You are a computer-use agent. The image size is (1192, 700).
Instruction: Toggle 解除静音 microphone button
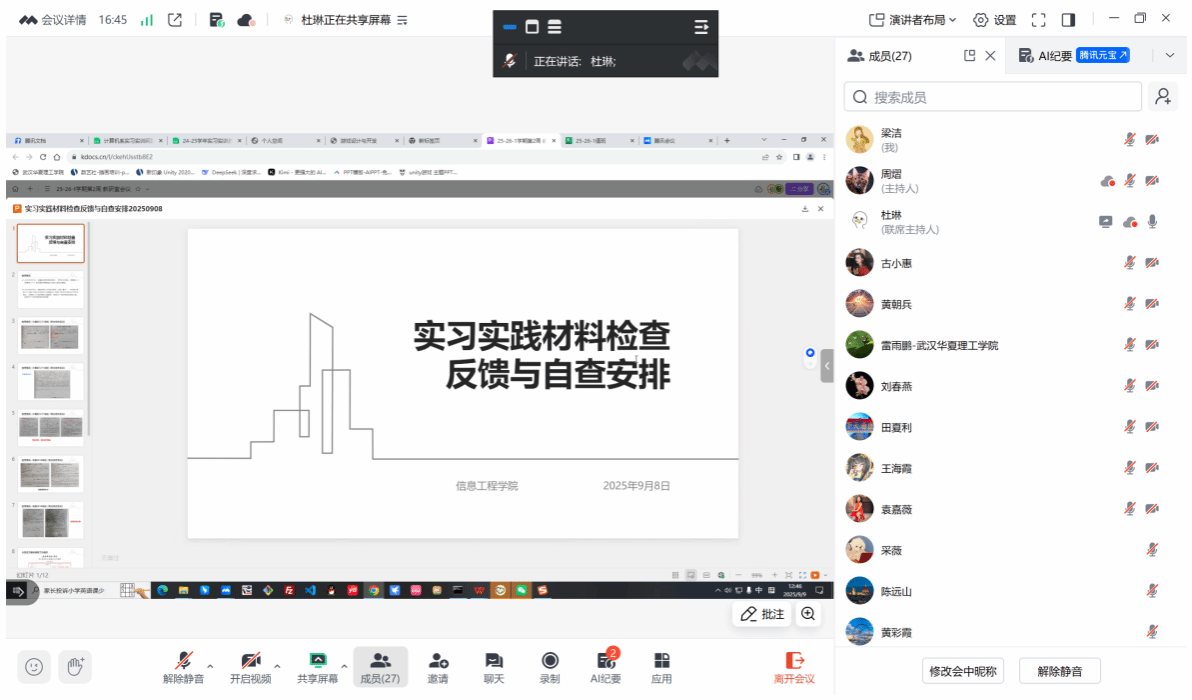pos(184,667)
